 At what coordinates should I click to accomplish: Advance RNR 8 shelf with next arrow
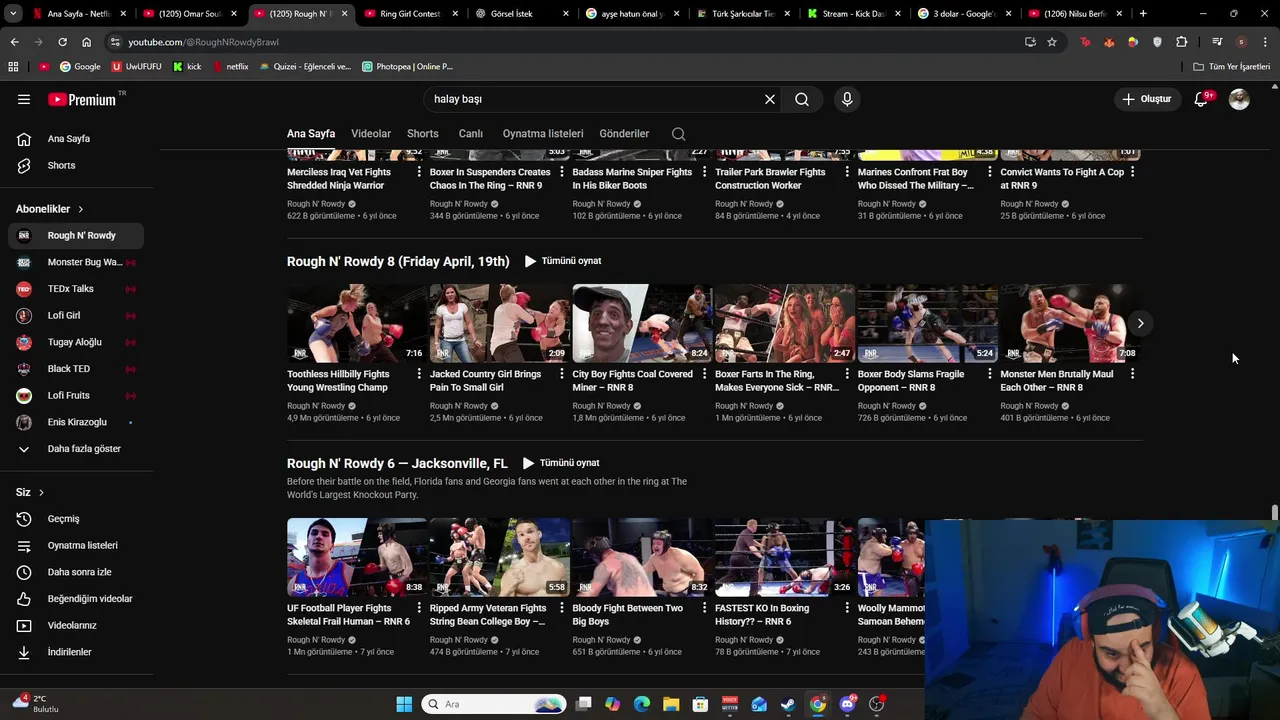point(1140,323)
